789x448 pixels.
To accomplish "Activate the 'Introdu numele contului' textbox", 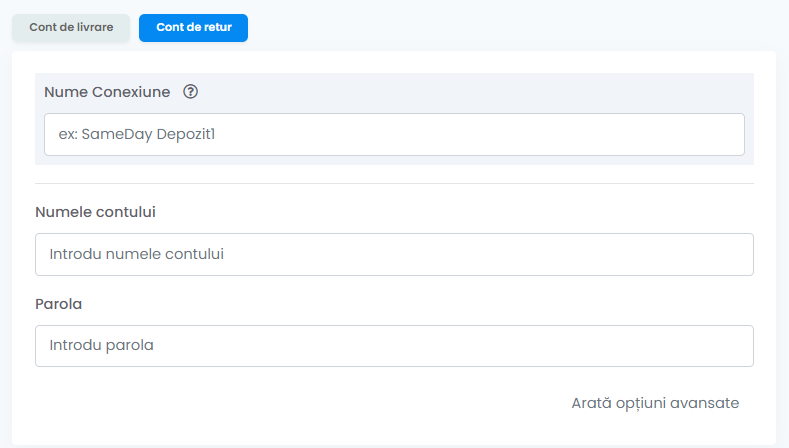I will tap(394, 254).
